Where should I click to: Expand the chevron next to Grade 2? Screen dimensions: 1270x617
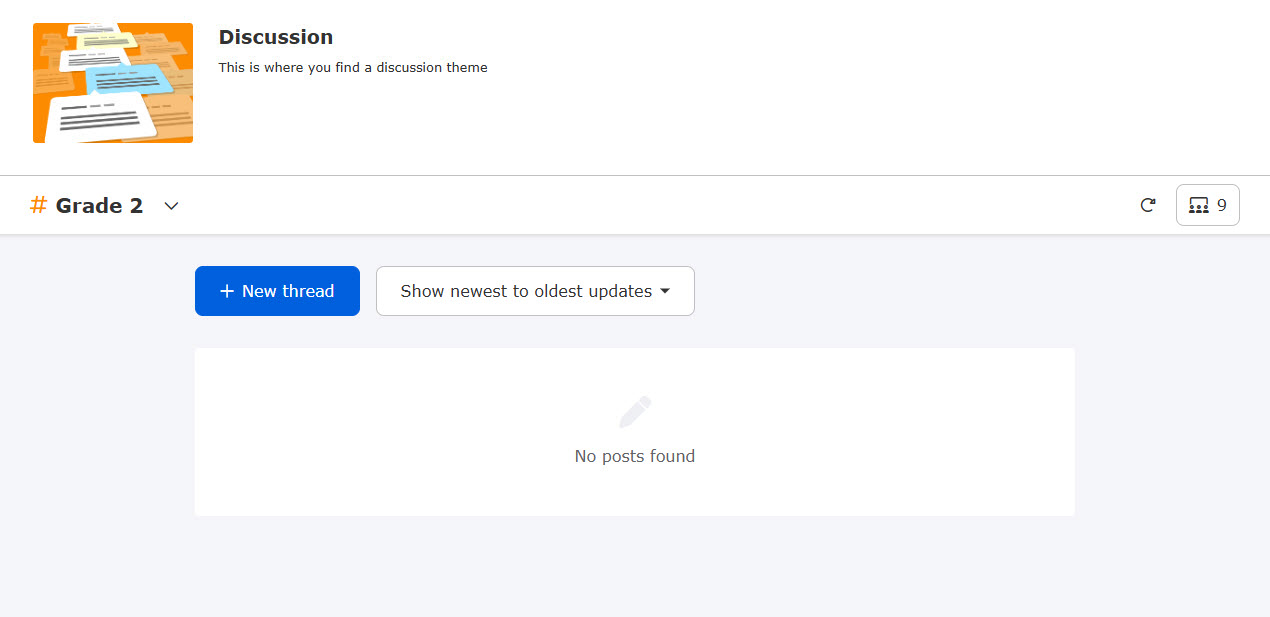point(171,206)
